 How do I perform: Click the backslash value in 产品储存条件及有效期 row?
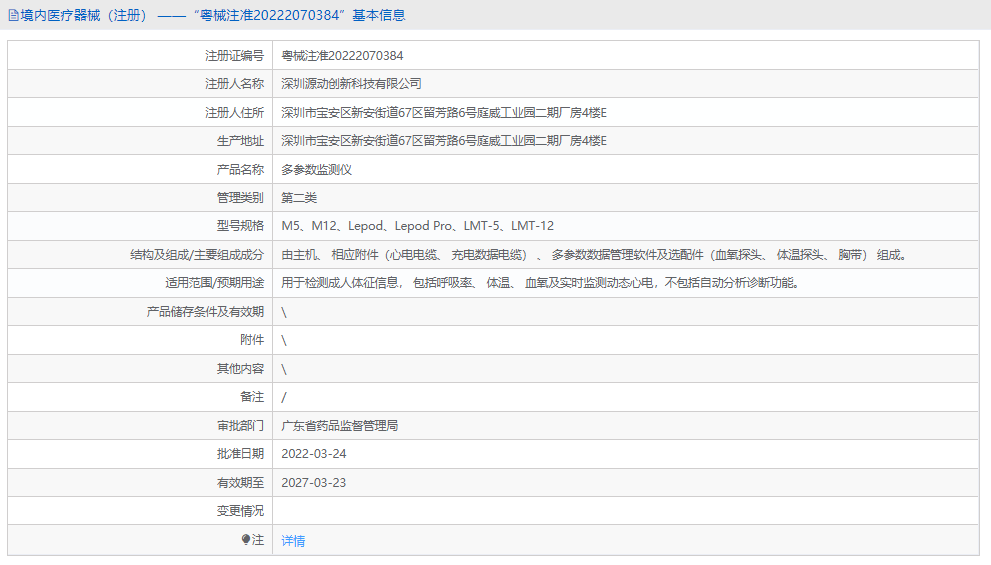pyautogui.click(x=284, y=312)
